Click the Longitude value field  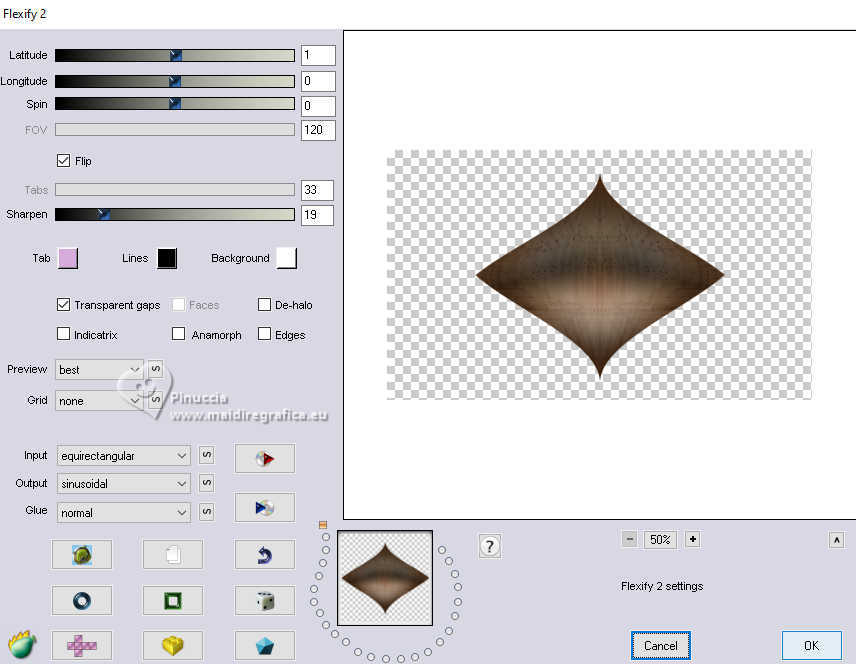(x=318, y=81)
